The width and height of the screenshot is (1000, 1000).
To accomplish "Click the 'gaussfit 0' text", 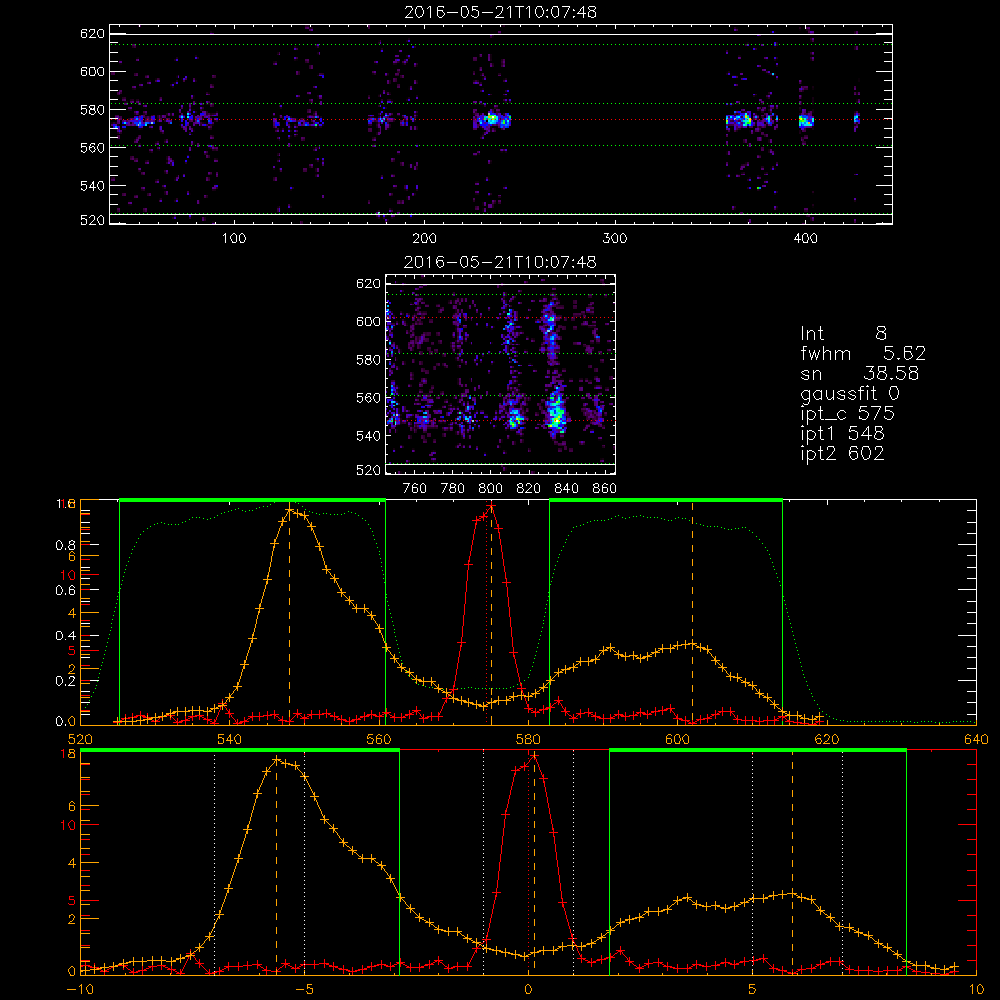I will pos(849,393).
